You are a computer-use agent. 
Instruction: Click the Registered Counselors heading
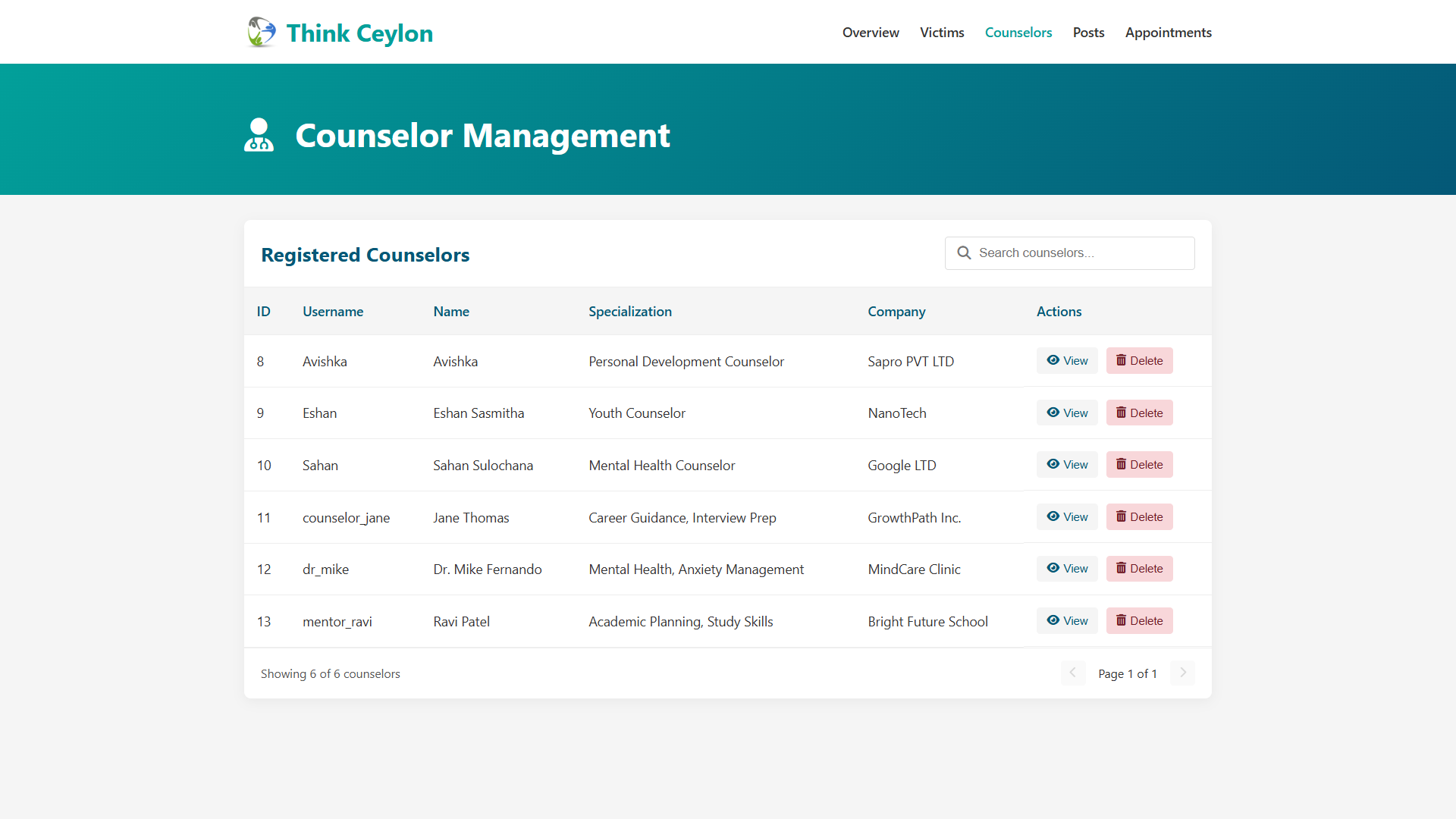[x=365, y=255]
